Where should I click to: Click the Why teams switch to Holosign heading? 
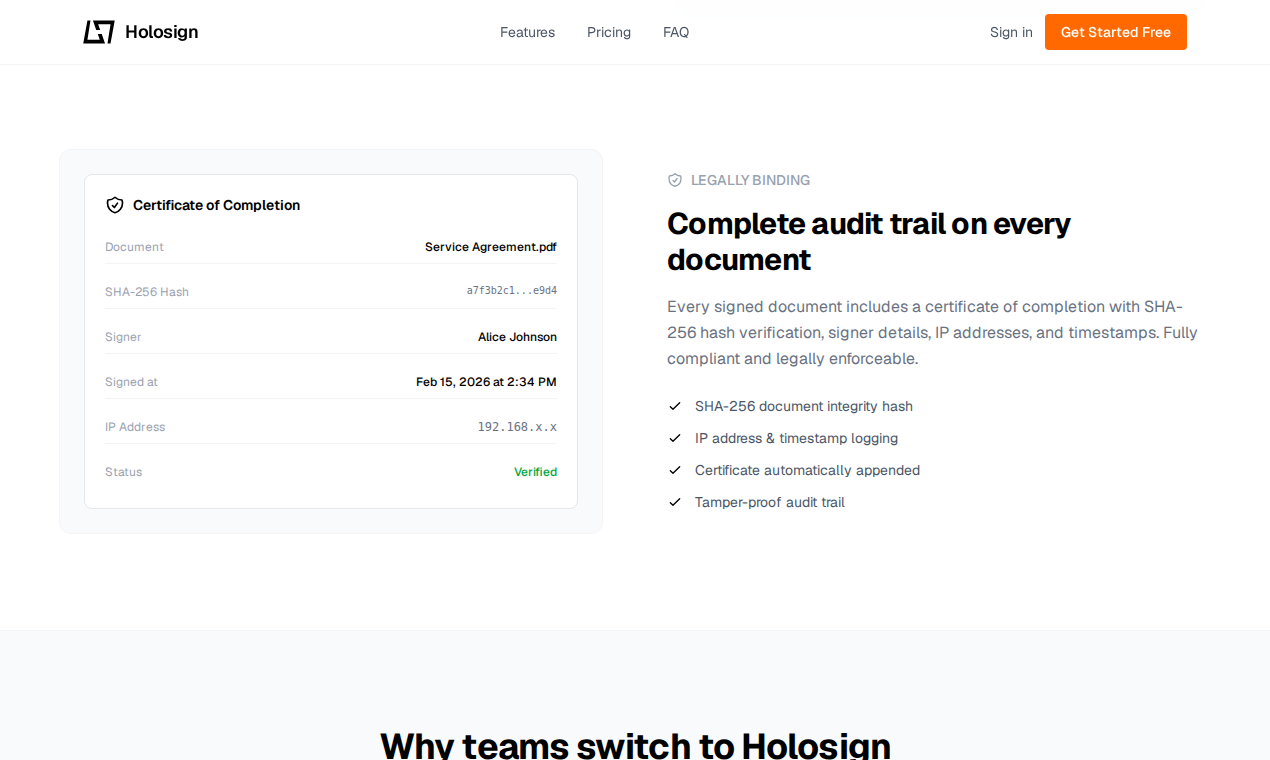[x=635, y=746]
